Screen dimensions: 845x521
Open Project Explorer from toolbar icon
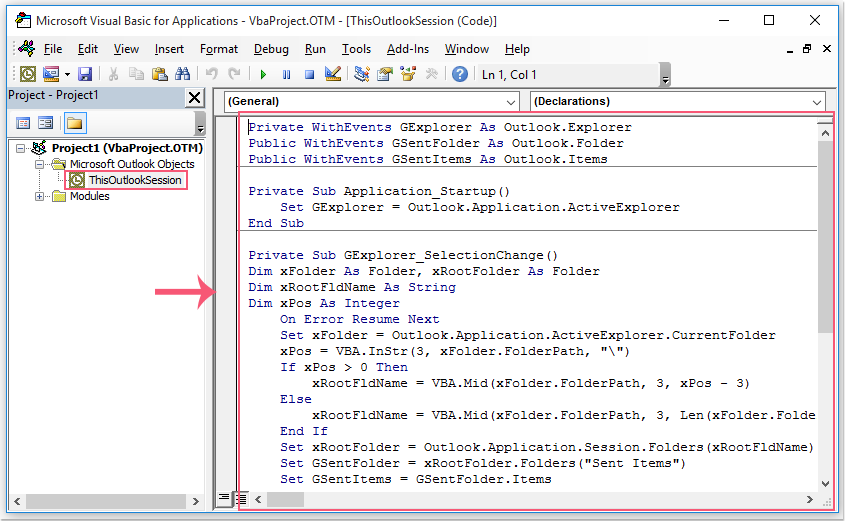[x=361, y=74]
